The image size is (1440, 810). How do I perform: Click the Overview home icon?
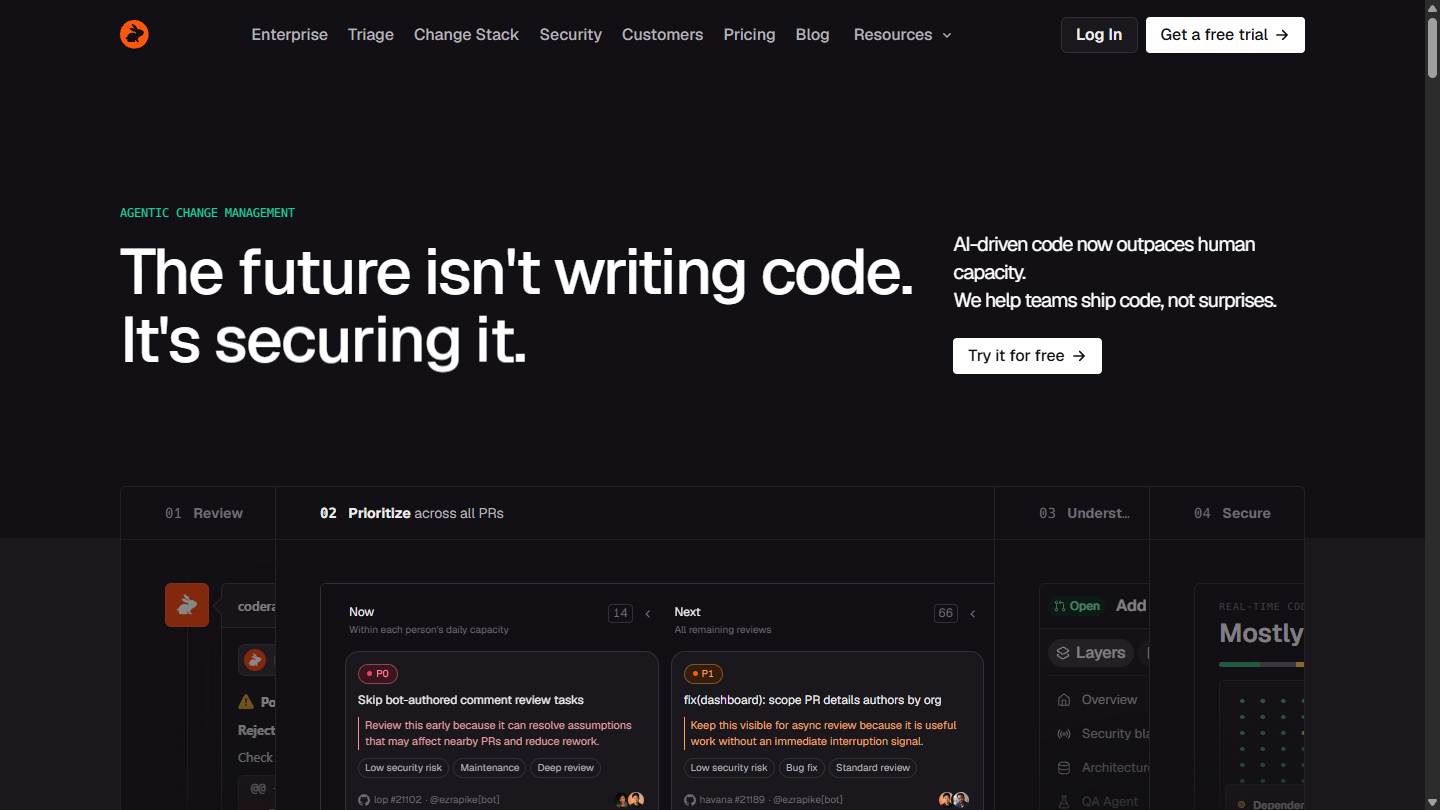[1064, 700]
